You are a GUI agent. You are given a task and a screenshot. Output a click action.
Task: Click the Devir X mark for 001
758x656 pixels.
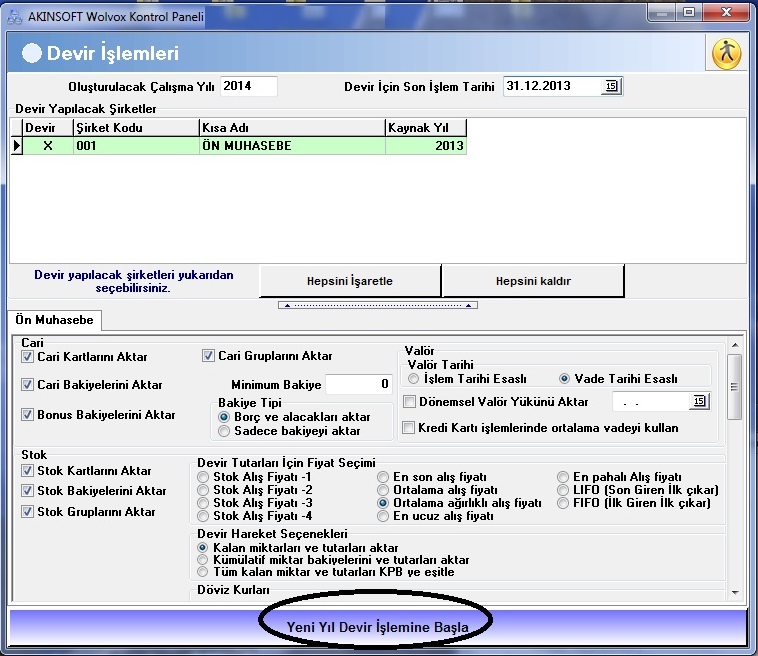tap(48, 146)
